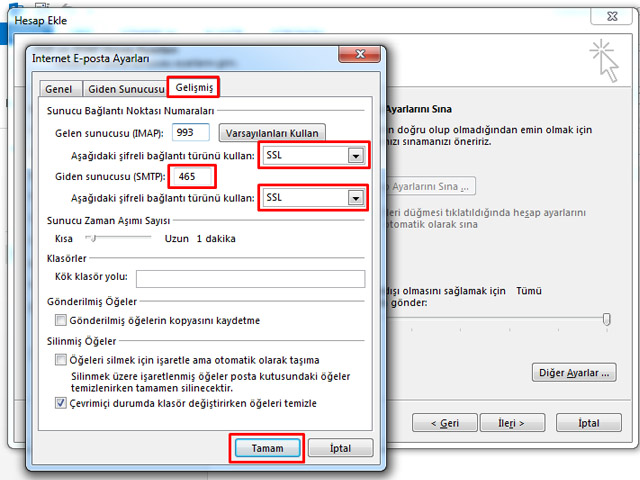This screenshot has width=640, height=480.
Task: Click the Kök klasör yolu text field
Action: pyautogui.click(x=249, y=278)
